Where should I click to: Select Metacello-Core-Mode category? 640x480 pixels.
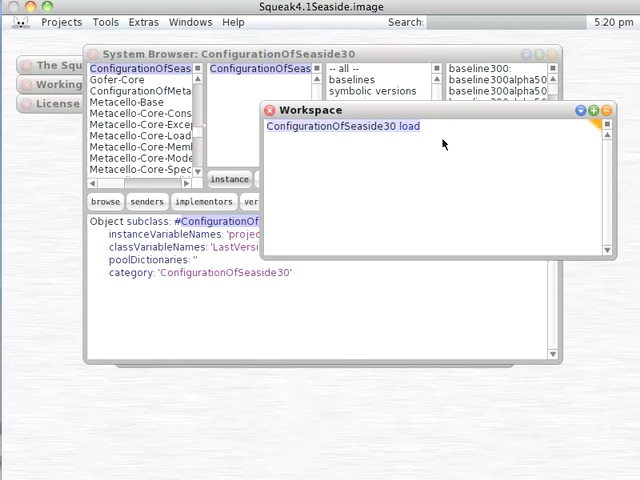(140, 158)
